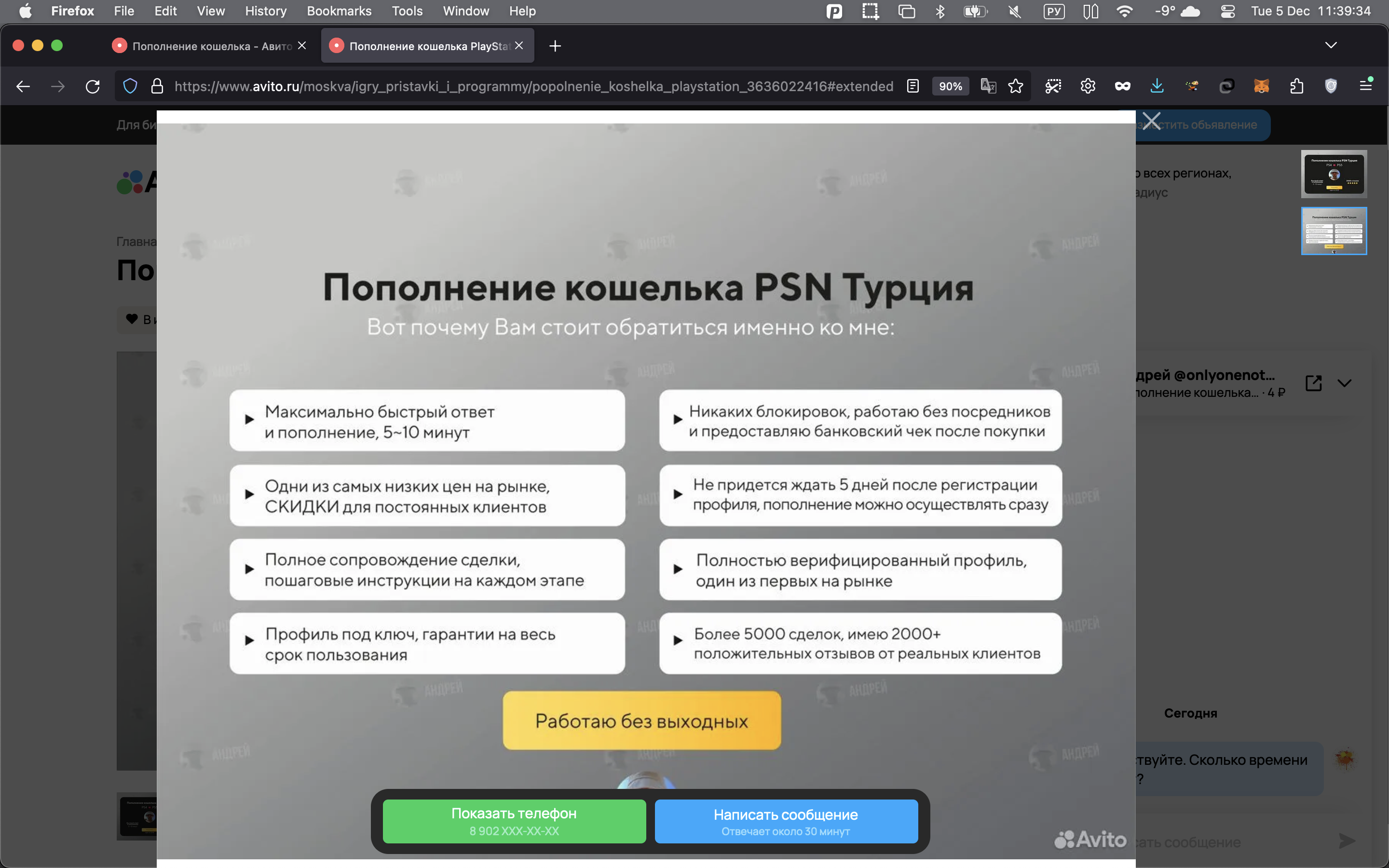Open the Firefox hamburger application menu
Viewport: 1389px width, 868px height.
[x=1365, y=86]
